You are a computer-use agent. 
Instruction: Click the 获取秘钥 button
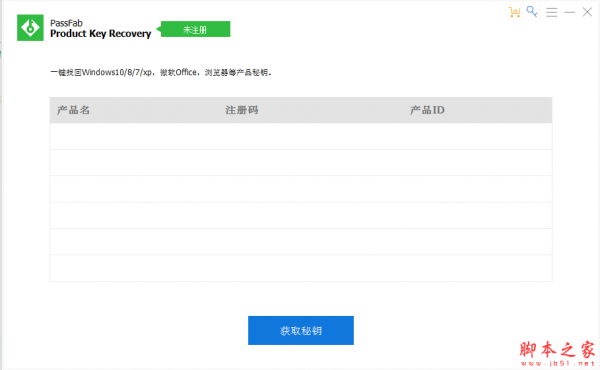point(301,330)
